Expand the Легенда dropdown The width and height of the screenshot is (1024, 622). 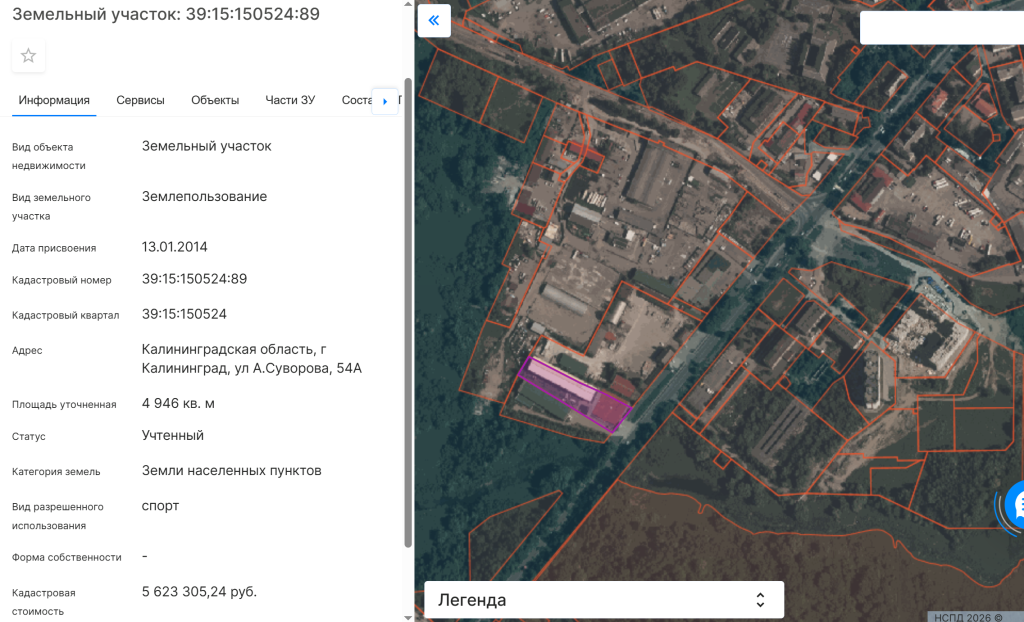point(604,600)
